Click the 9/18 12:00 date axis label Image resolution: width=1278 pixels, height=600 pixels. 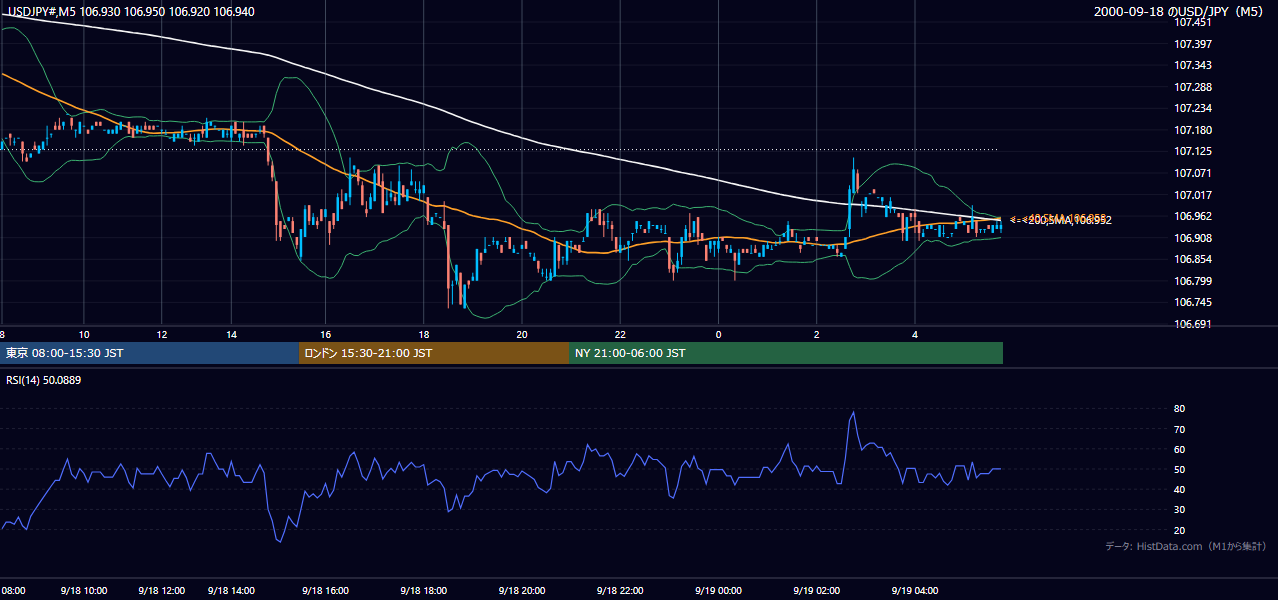click(160, 590)
